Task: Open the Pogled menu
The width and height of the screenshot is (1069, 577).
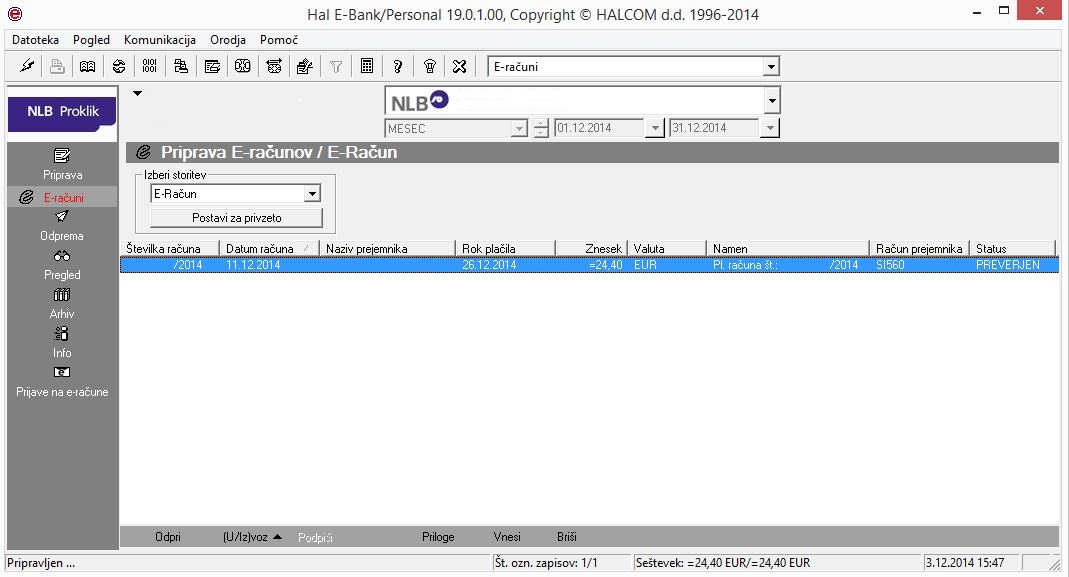Action: coord(91,40)
